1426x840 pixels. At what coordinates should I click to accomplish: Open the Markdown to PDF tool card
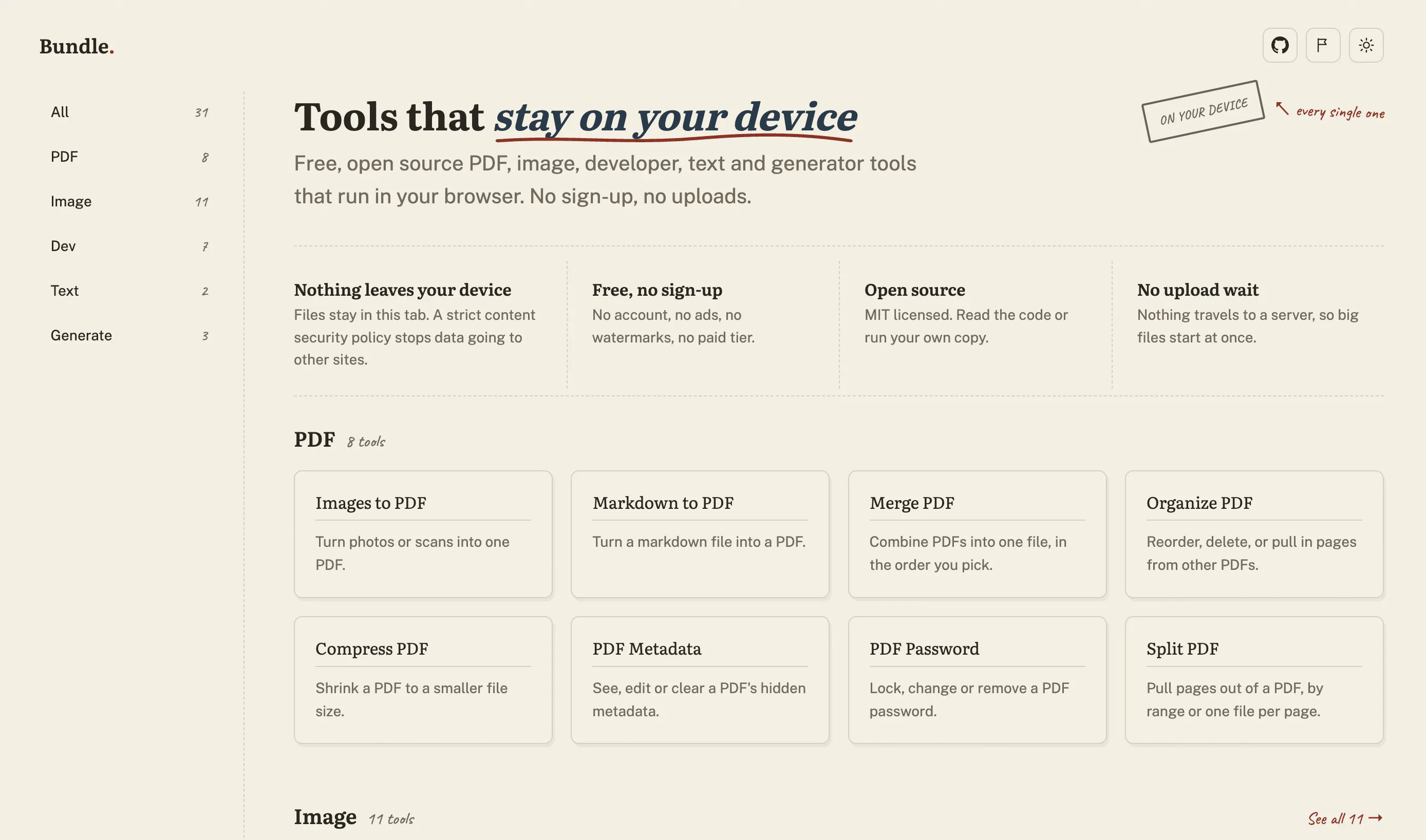[700, 534]
